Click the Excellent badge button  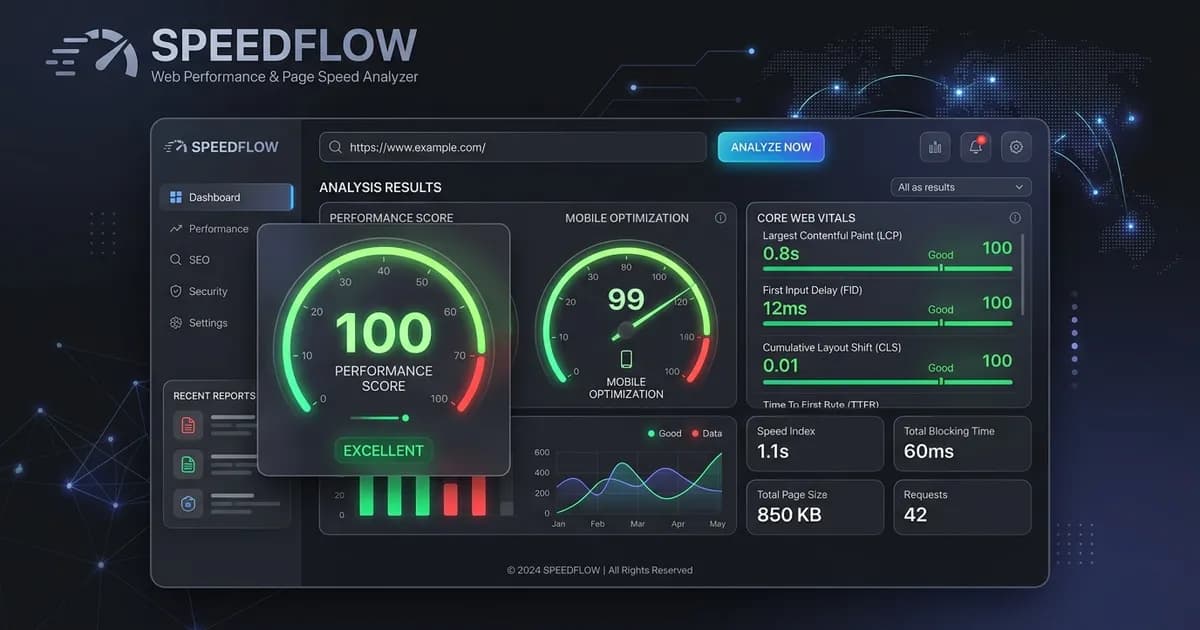(383, 451)
